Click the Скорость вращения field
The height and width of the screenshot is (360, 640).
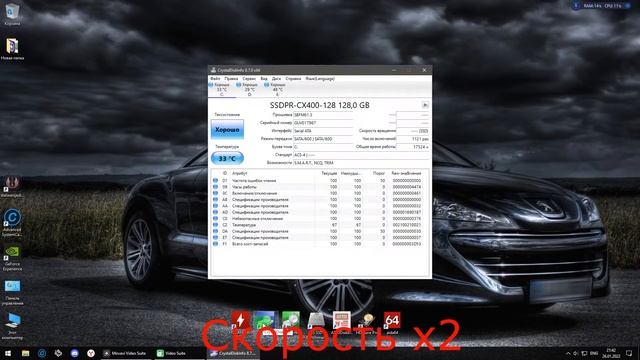[413, 131]
